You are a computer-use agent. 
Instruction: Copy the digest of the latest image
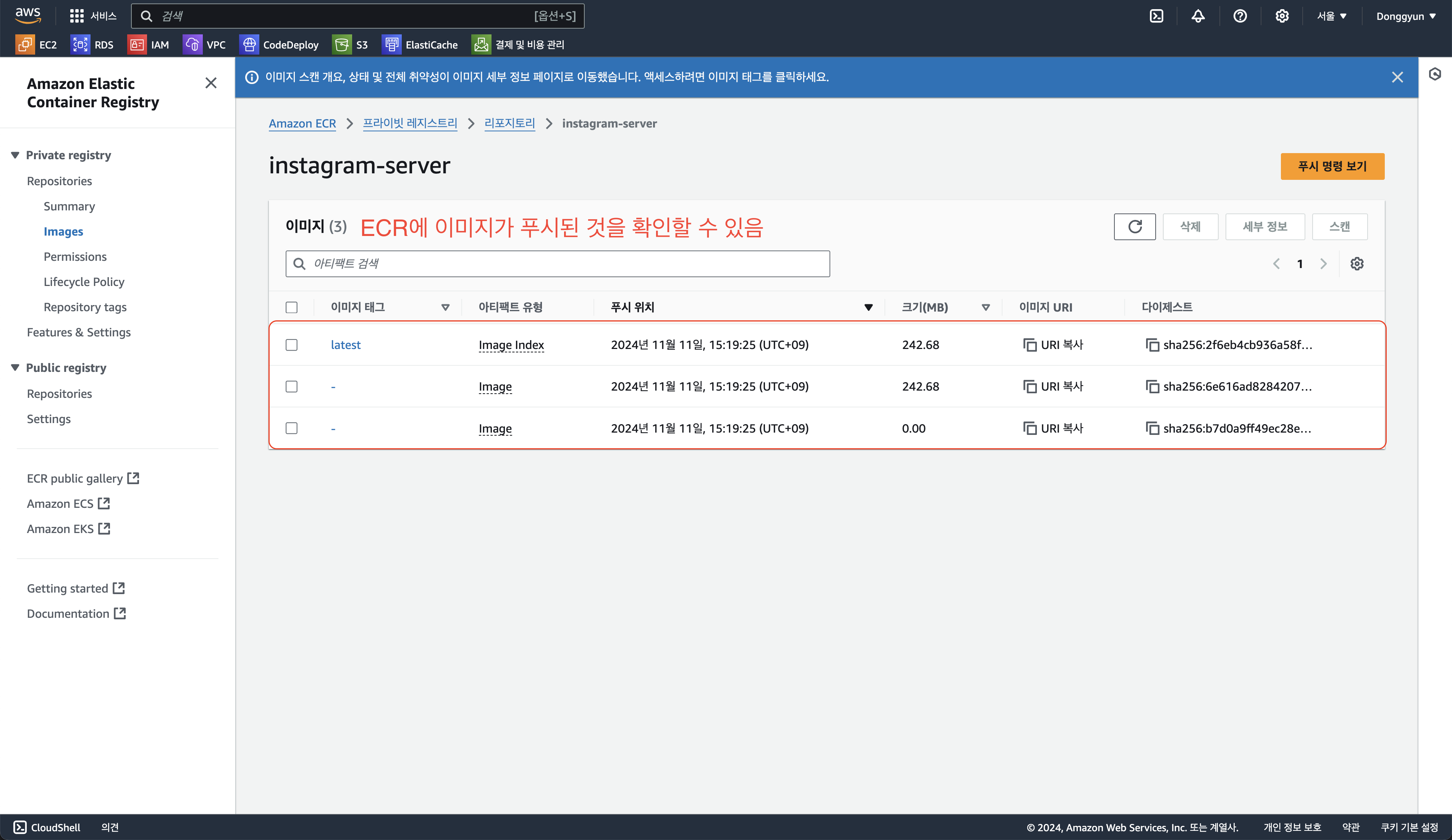pyautogui.click(x=1152, y=345)
